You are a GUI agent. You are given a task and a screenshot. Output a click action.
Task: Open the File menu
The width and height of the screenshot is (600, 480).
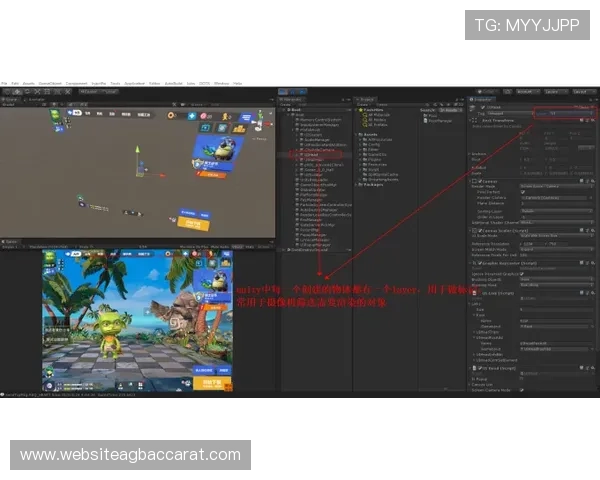point(4,83)
